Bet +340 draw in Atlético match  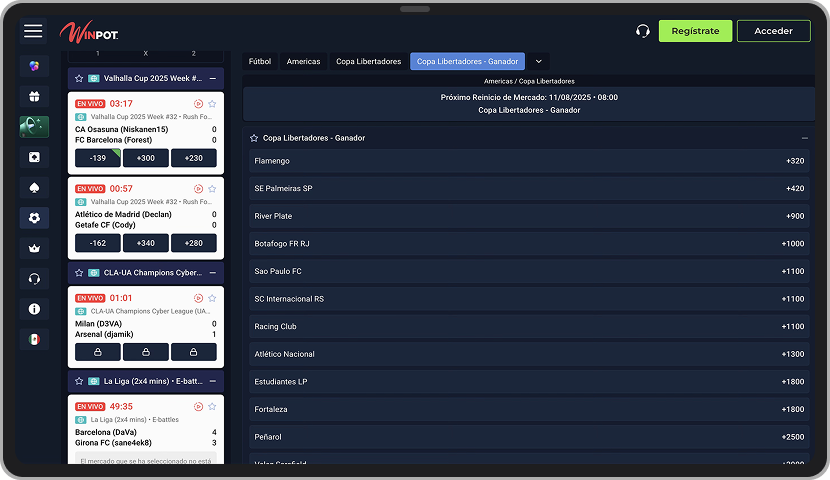[146, 243]
